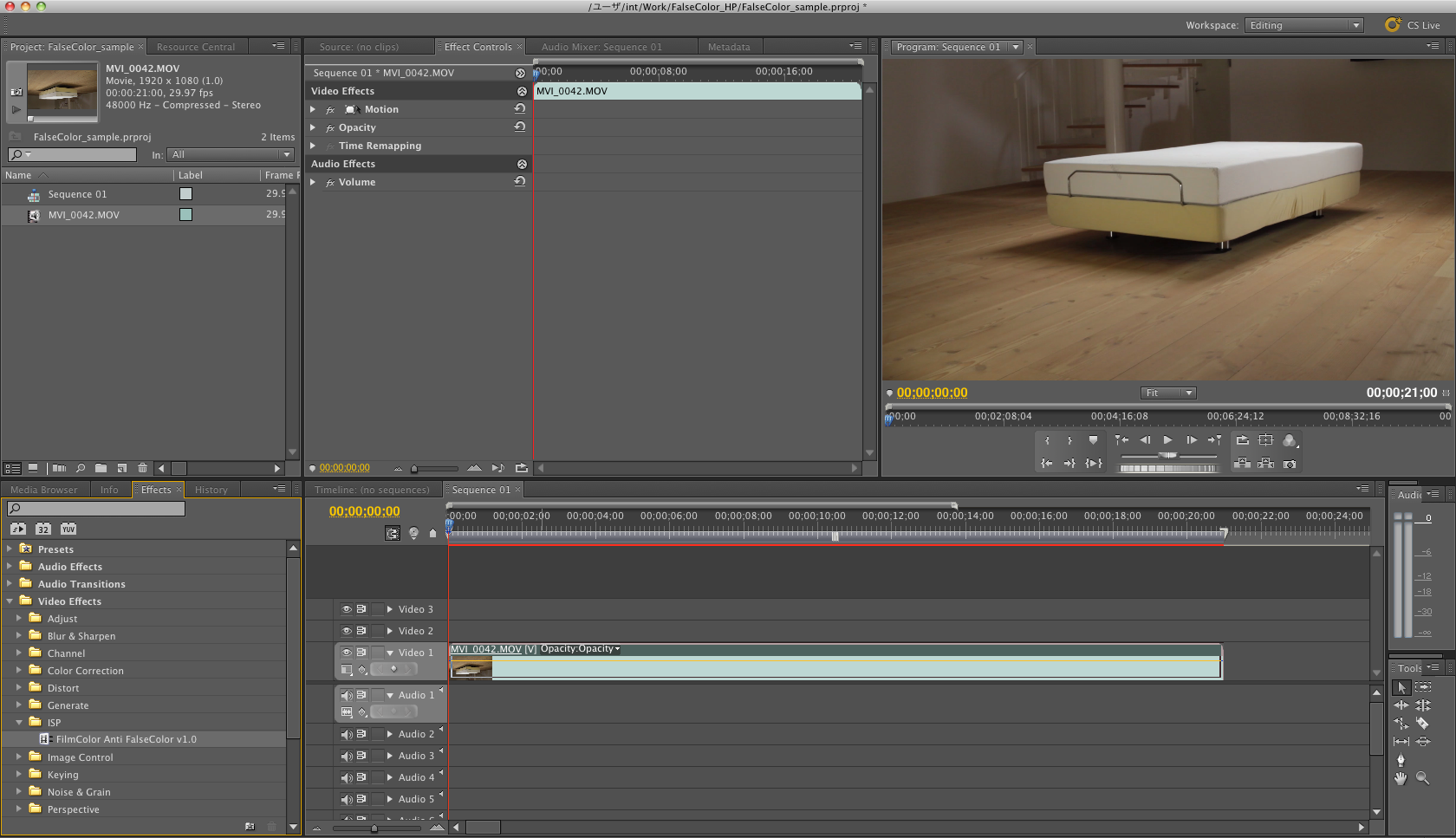The height and width of the screenshot is (838, 1456).
Task: Toggle Video 1 track eye visibility
Action: tap(347, 653)
